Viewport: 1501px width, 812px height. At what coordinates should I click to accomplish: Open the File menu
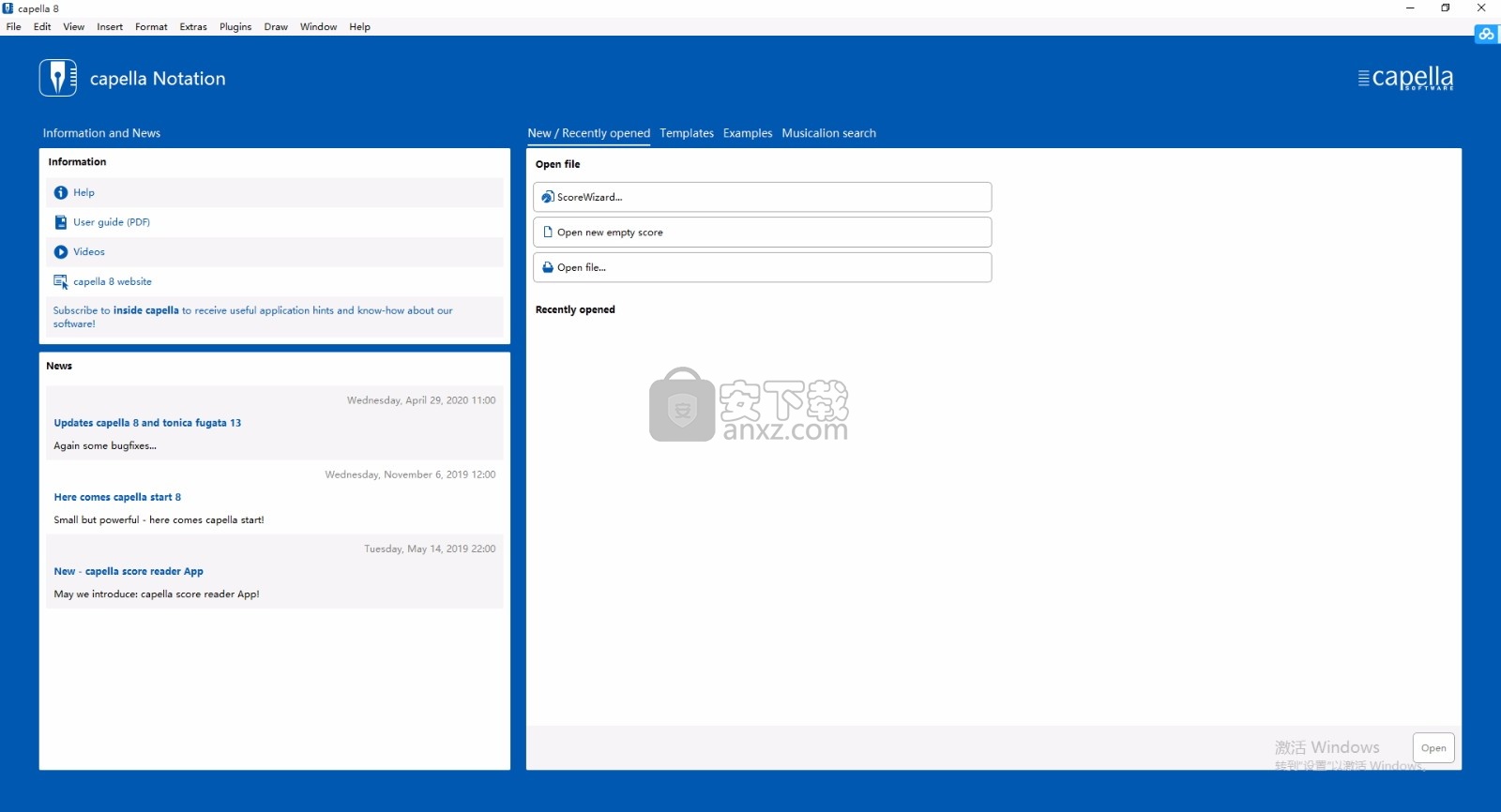pyautogui.click(x=13, y=26)
